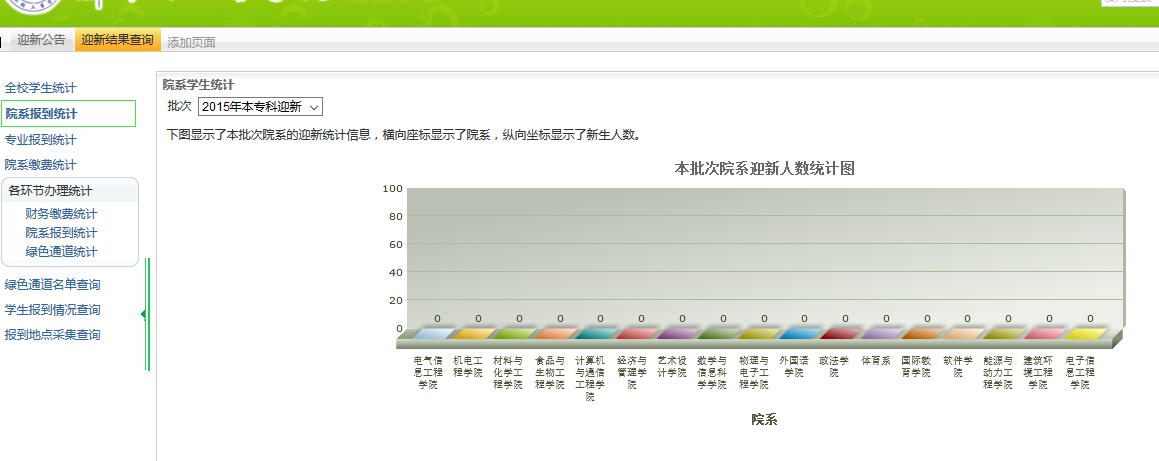Image resolution: width=1159 pixels, height=461 pixels.
Task: Click the 添加页面 tab
Action: pos(191,42)
